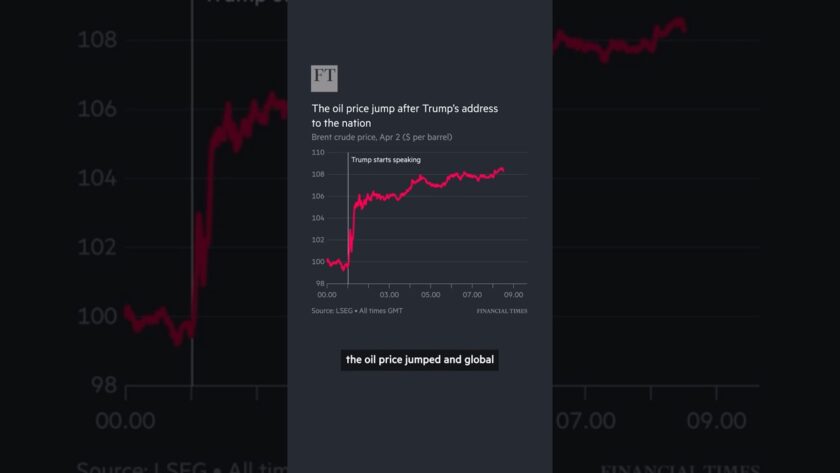
Task: Click the FT logo icon
Action: (324, 78)
